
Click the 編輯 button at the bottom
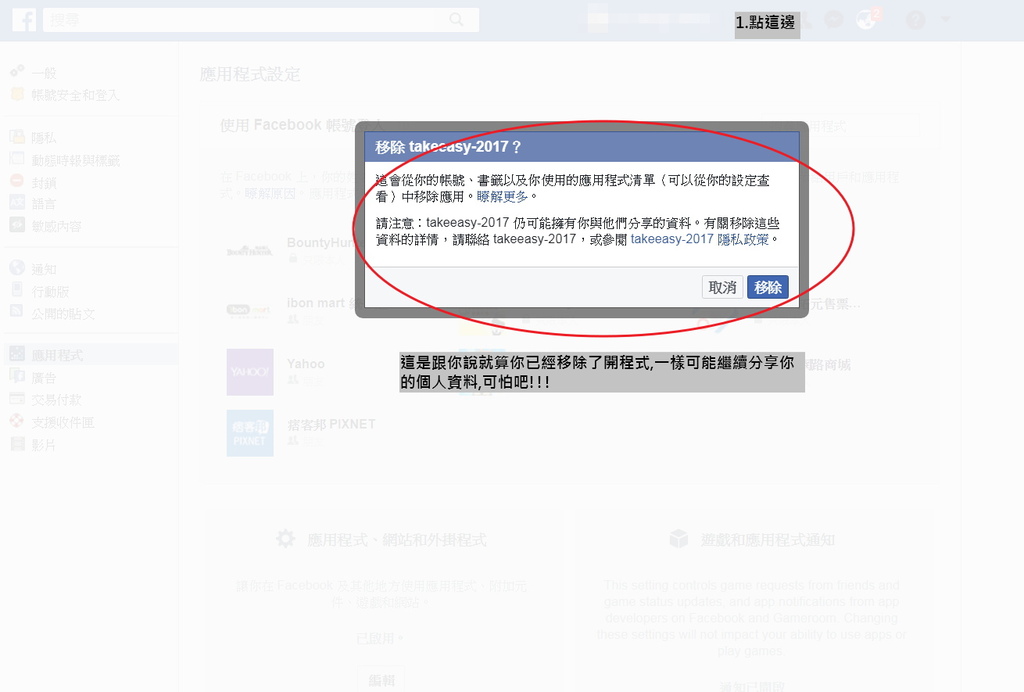[x=381, y=680]
